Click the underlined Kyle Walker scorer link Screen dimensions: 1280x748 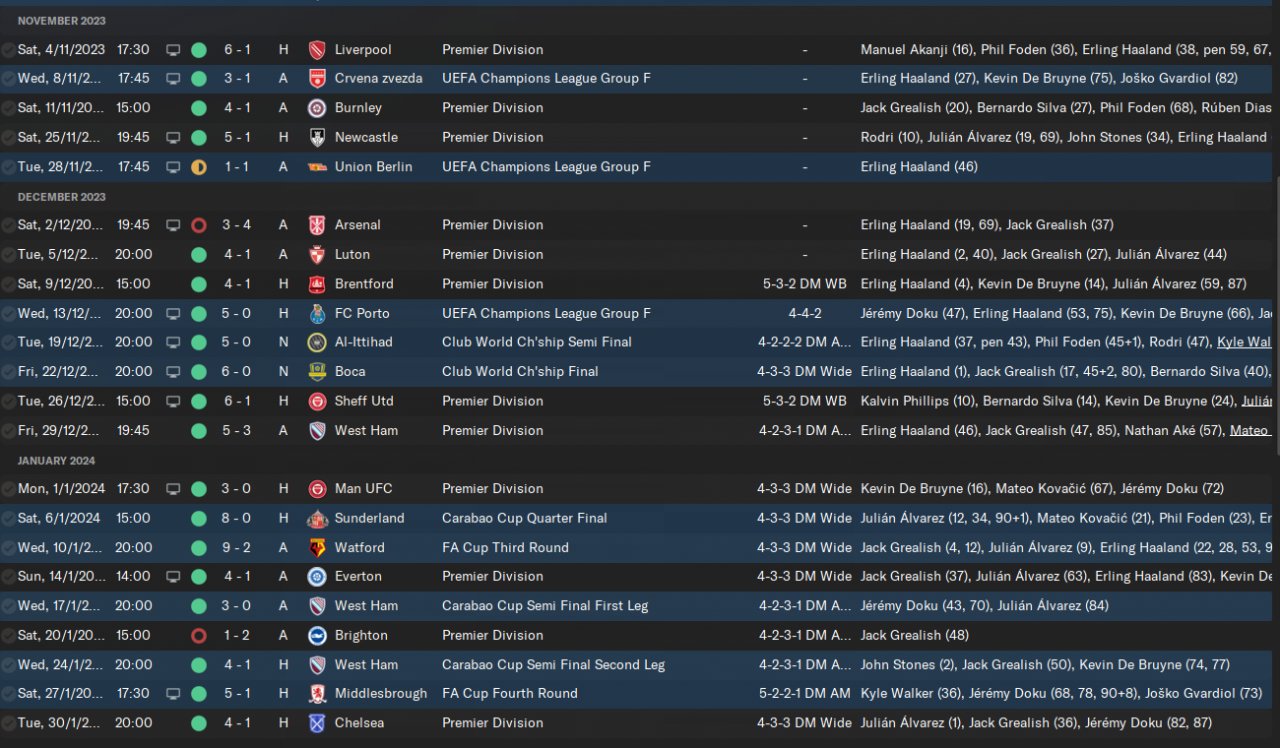pos(1244,342)
